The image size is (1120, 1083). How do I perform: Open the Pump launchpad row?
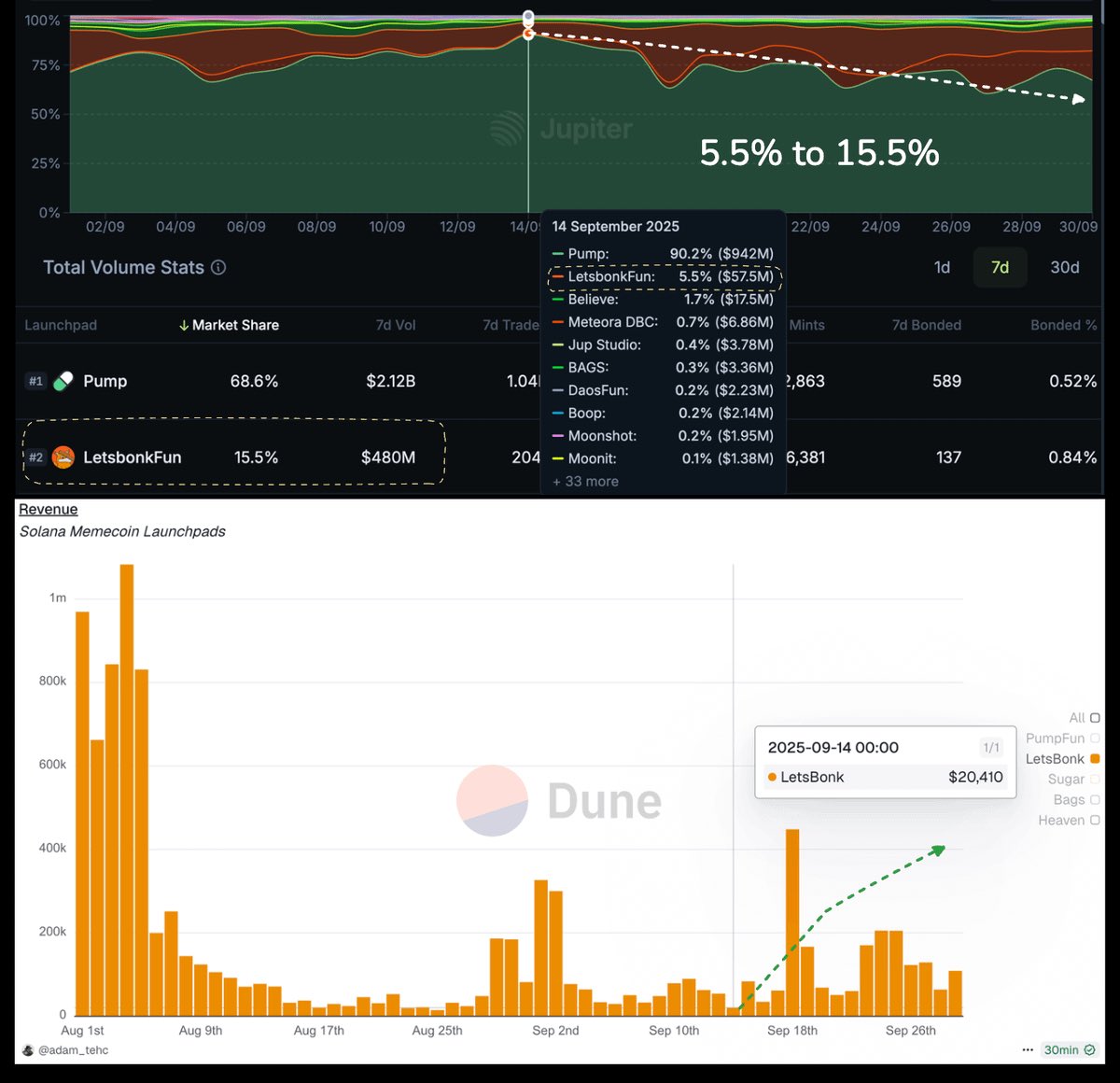(x=558, y=381)
